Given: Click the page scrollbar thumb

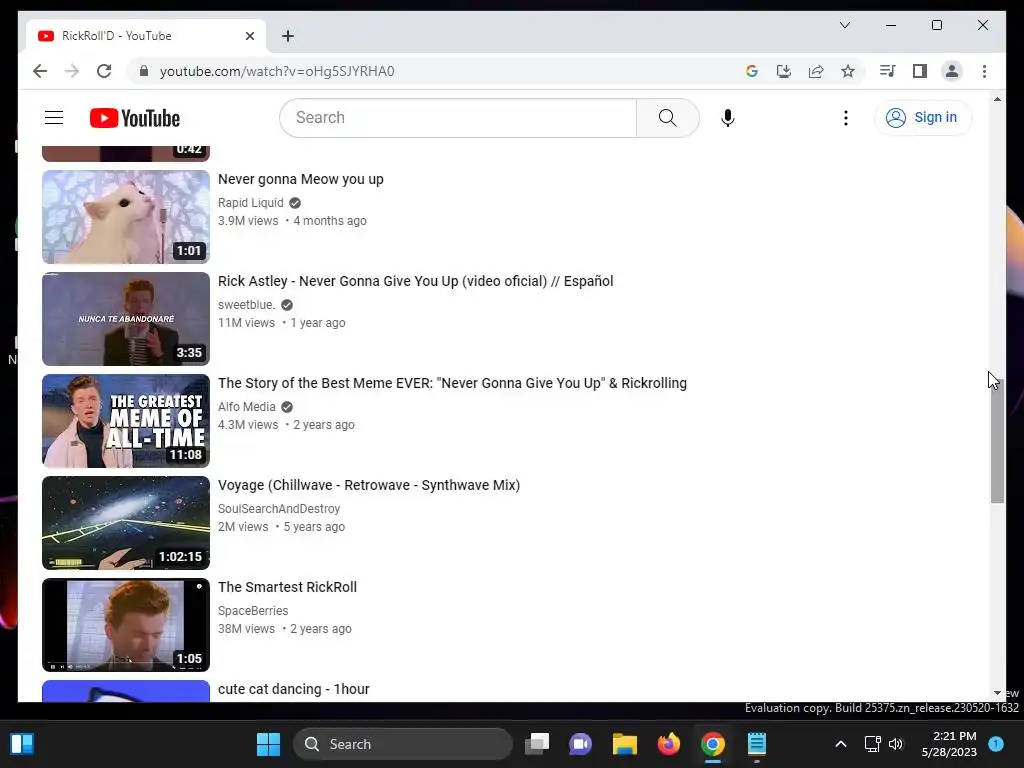Looking at the screenshot, I should [997, 441].
